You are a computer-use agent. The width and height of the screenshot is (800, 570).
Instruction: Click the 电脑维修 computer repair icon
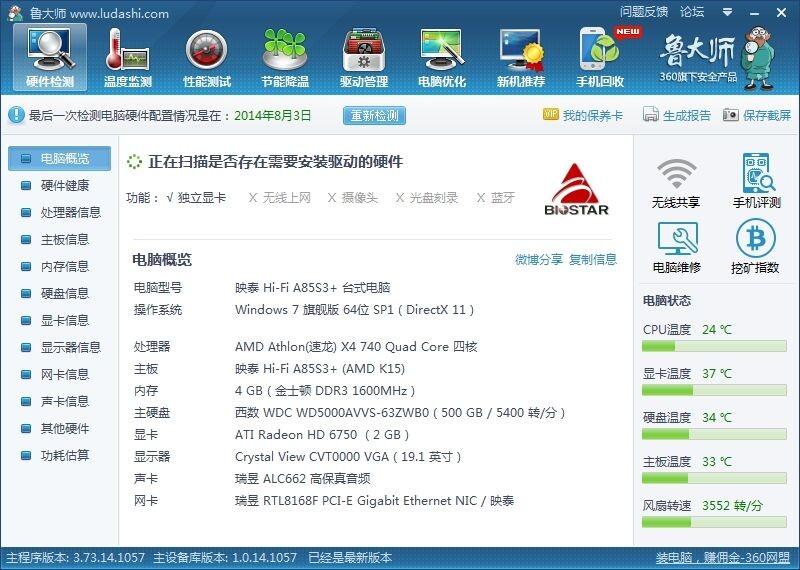tap(676, 247)
